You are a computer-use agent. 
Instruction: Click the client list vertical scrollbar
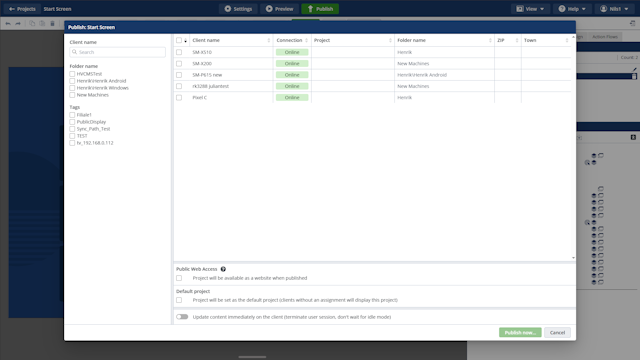coord(573,147)
